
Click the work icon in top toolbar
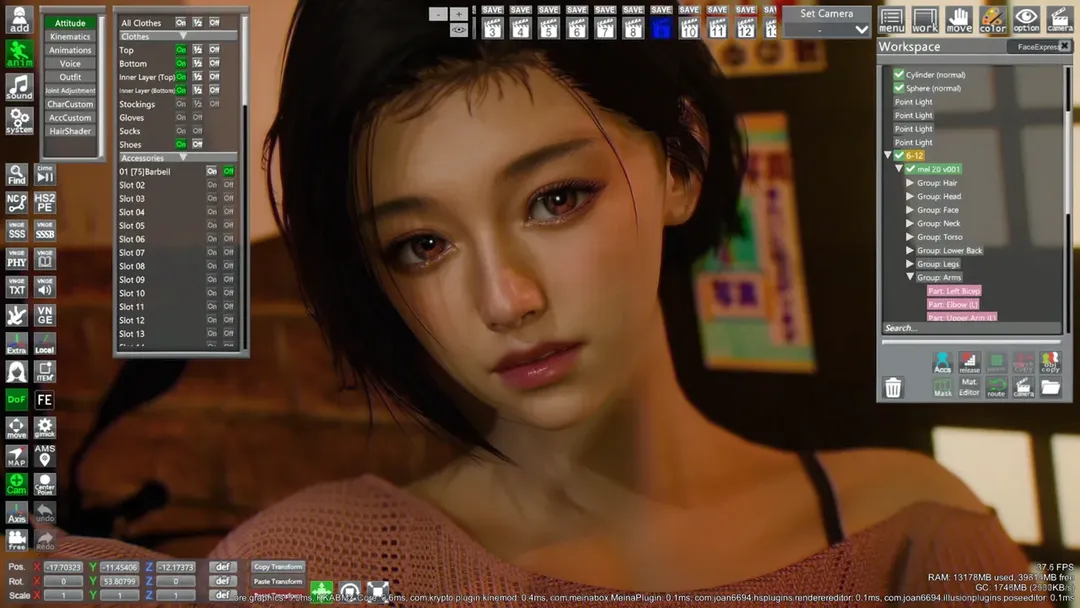tap(925, 20)
